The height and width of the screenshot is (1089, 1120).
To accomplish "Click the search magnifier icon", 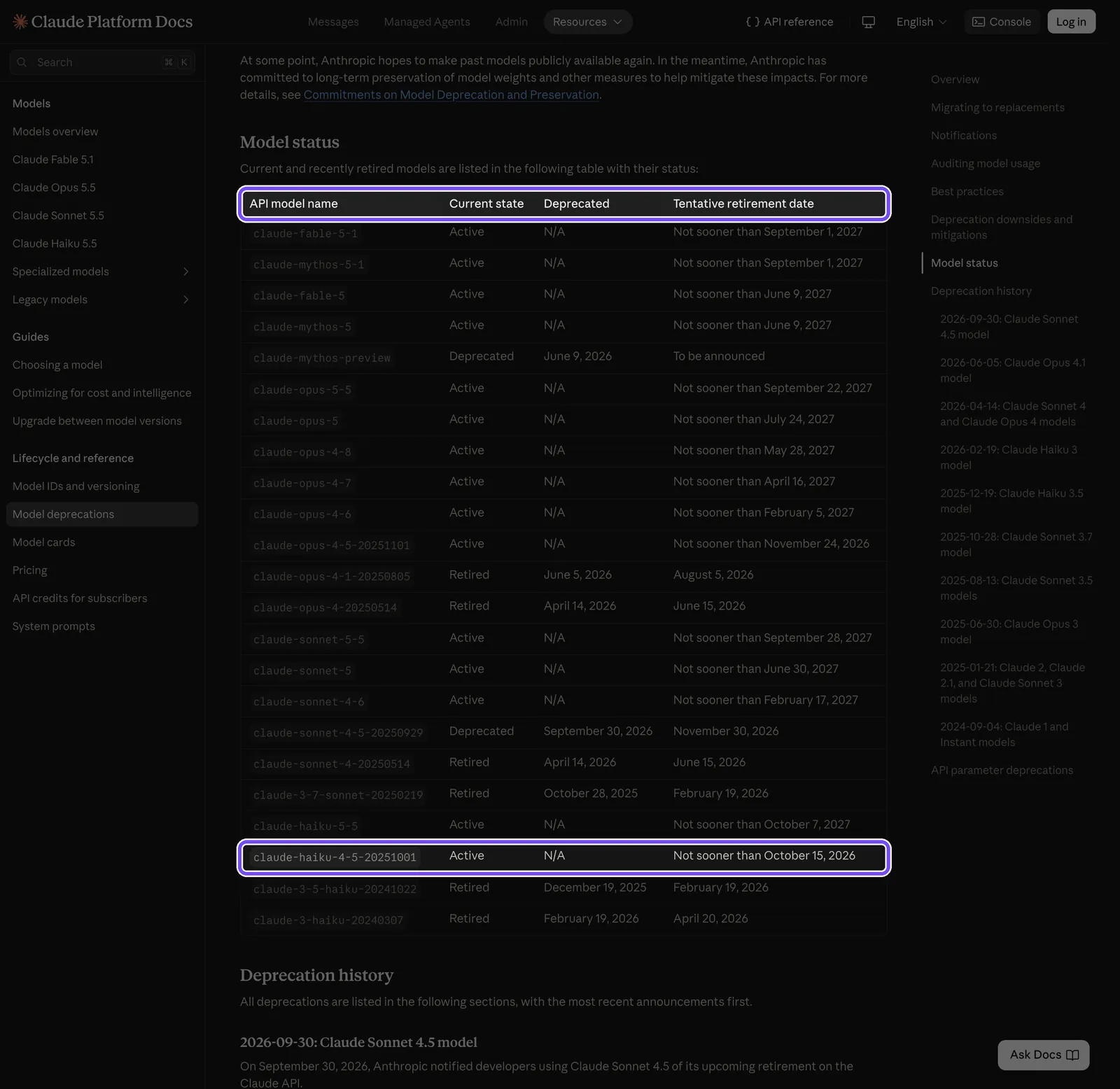I will pyautogui.click(x=22, y=62).
